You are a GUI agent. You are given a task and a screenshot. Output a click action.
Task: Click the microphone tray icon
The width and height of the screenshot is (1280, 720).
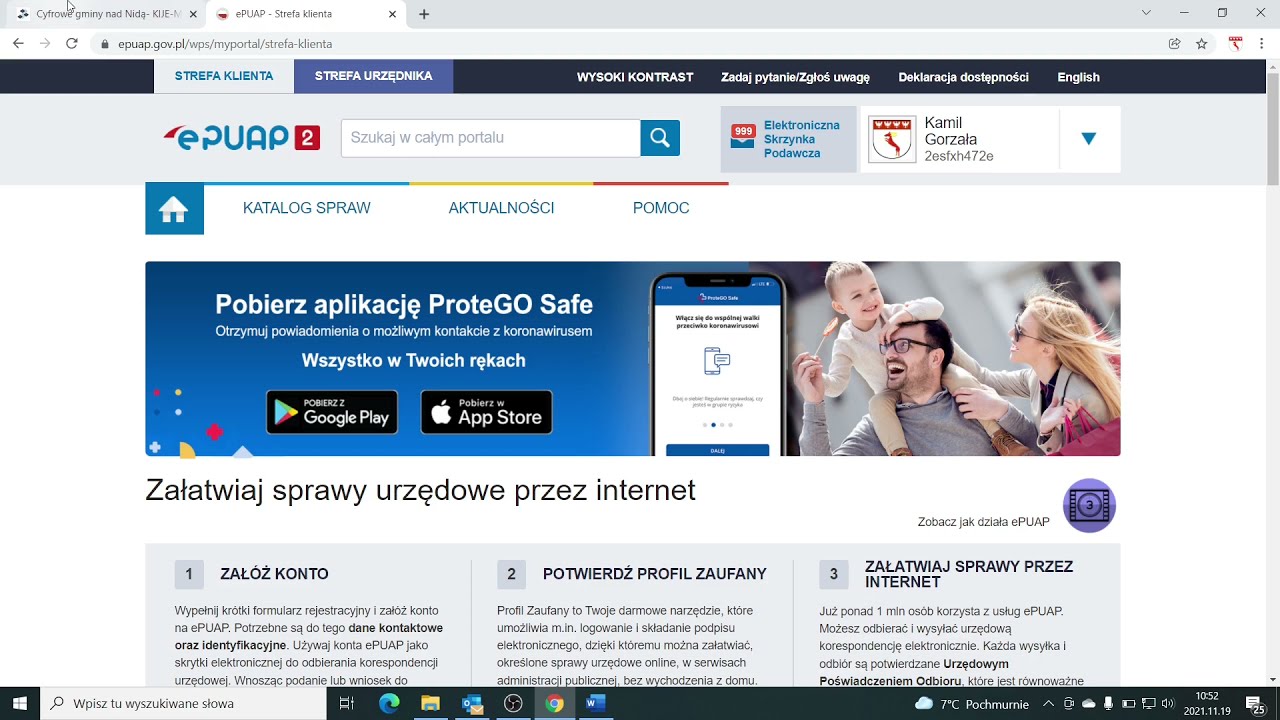(1109, 704)
